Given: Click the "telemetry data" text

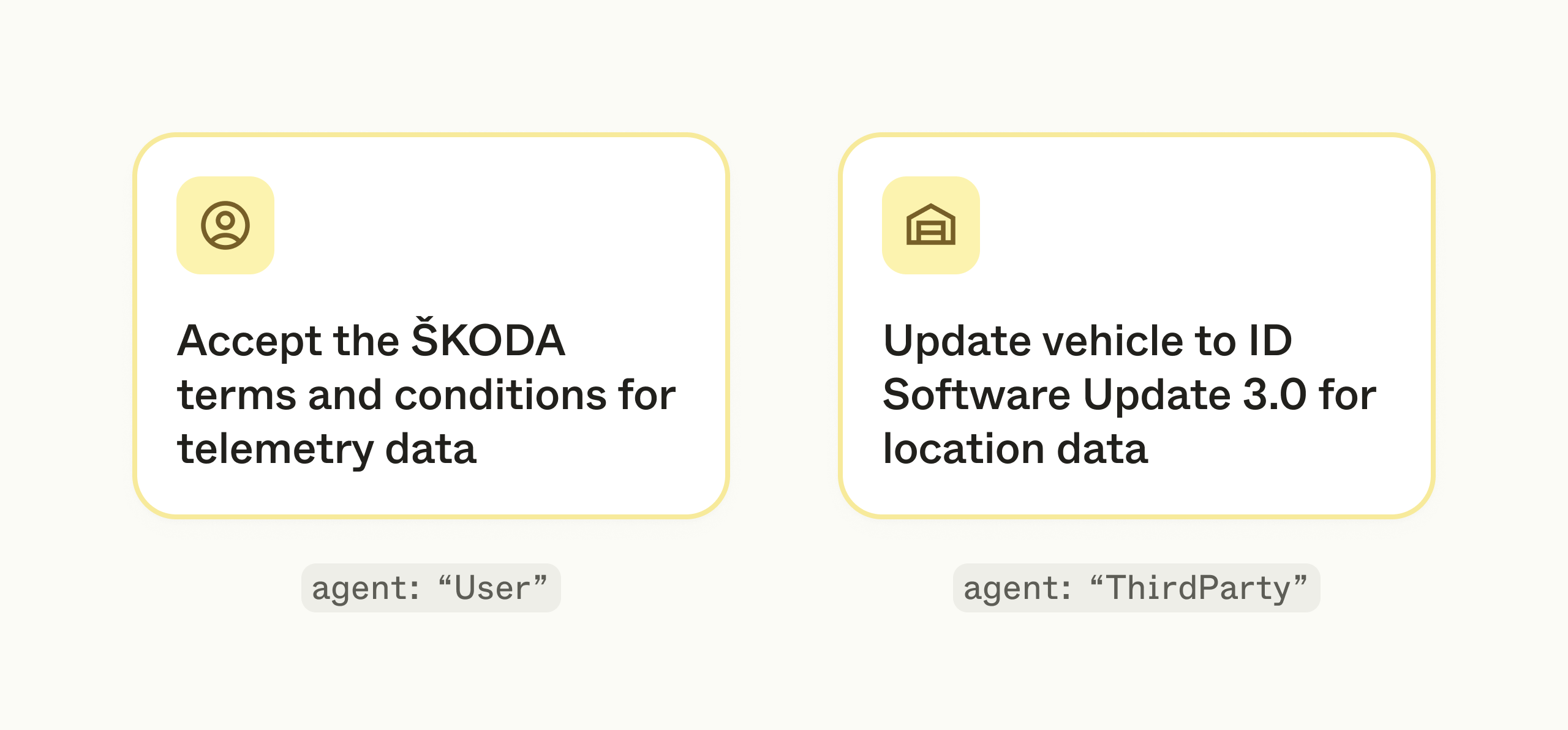Looking at the screenshot, I should pyautogui.click(x=326, y=449).
